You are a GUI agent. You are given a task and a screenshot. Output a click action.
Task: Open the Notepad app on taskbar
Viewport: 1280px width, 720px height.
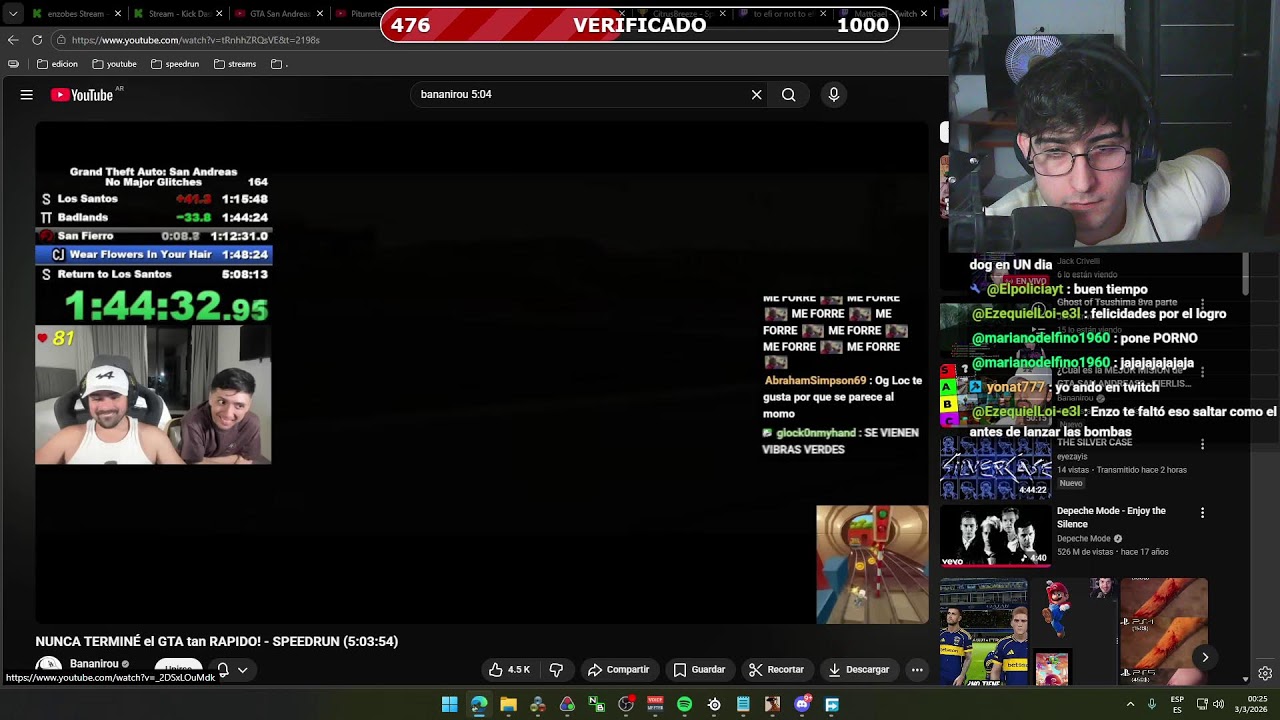743,705
